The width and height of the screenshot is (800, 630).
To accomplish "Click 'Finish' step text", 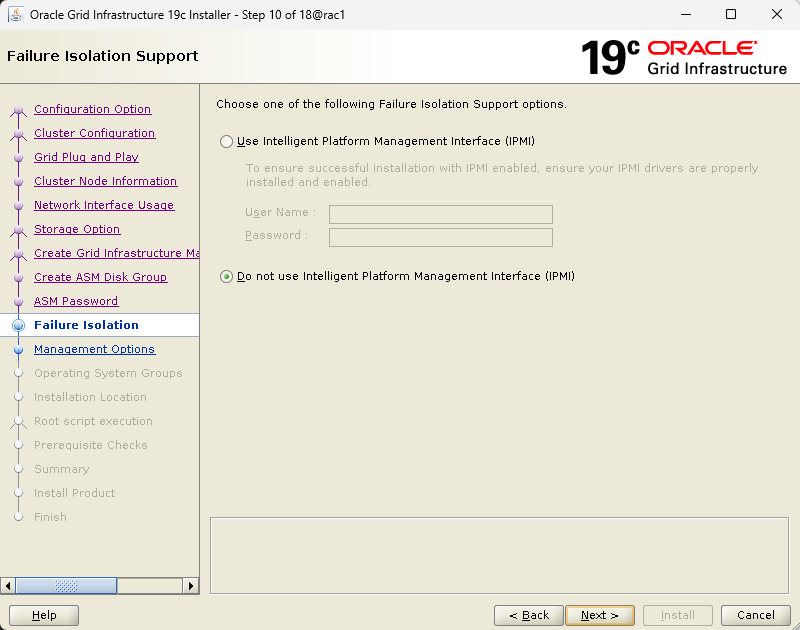I will click(x=51, y=517).
